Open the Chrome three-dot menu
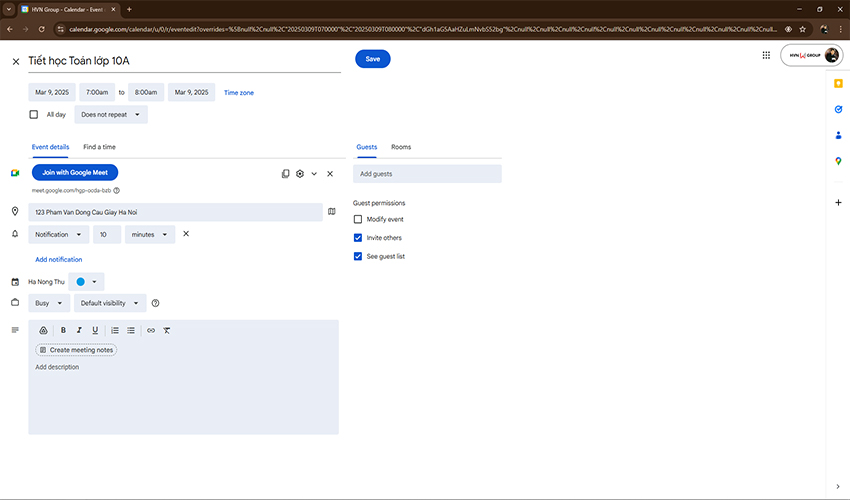 841,29
